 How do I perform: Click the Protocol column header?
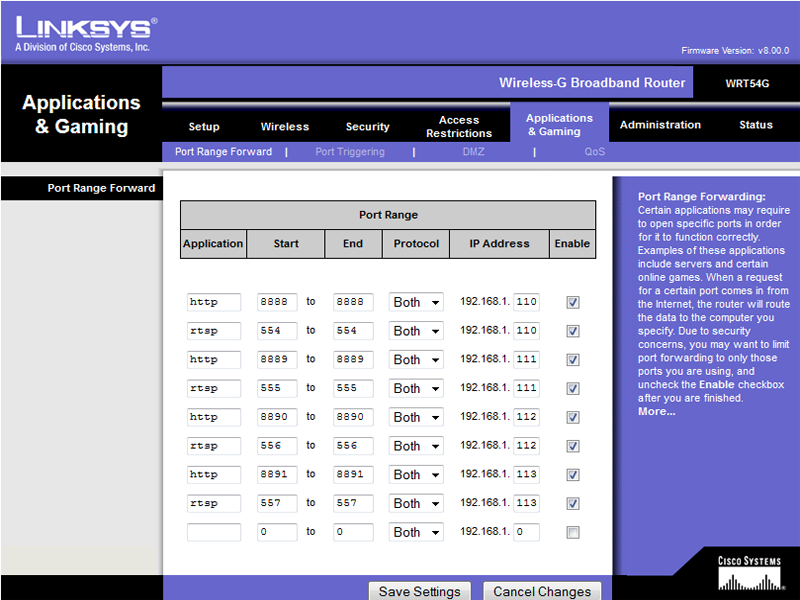(416, 244)
